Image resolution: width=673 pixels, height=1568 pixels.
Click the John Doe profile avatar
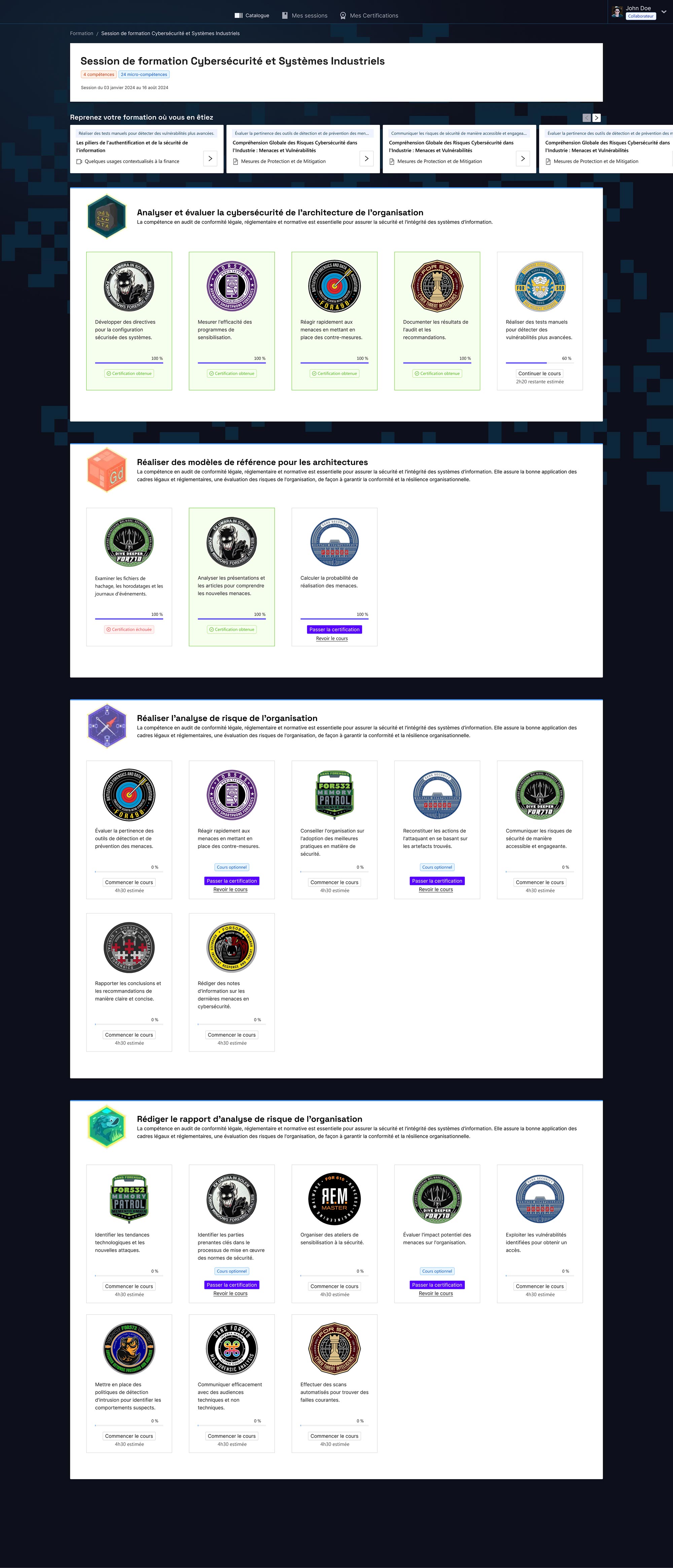point(617,11)
